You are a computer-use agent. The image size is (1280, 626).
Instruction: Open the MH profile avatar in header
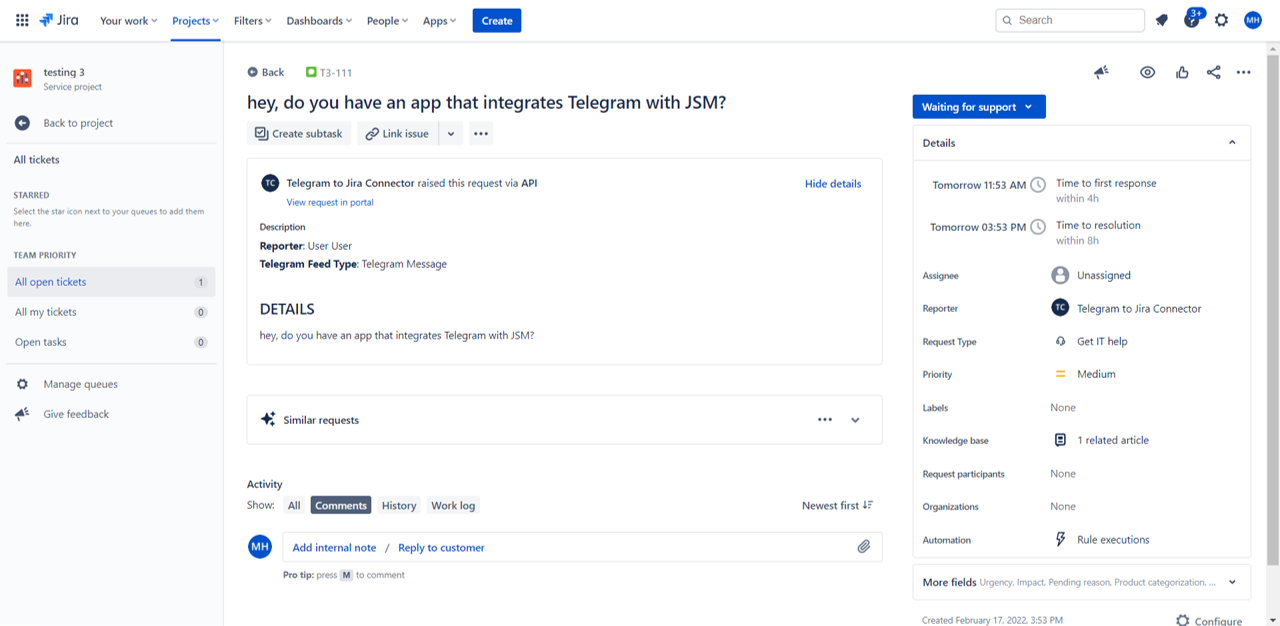(x=1253, y=20)
